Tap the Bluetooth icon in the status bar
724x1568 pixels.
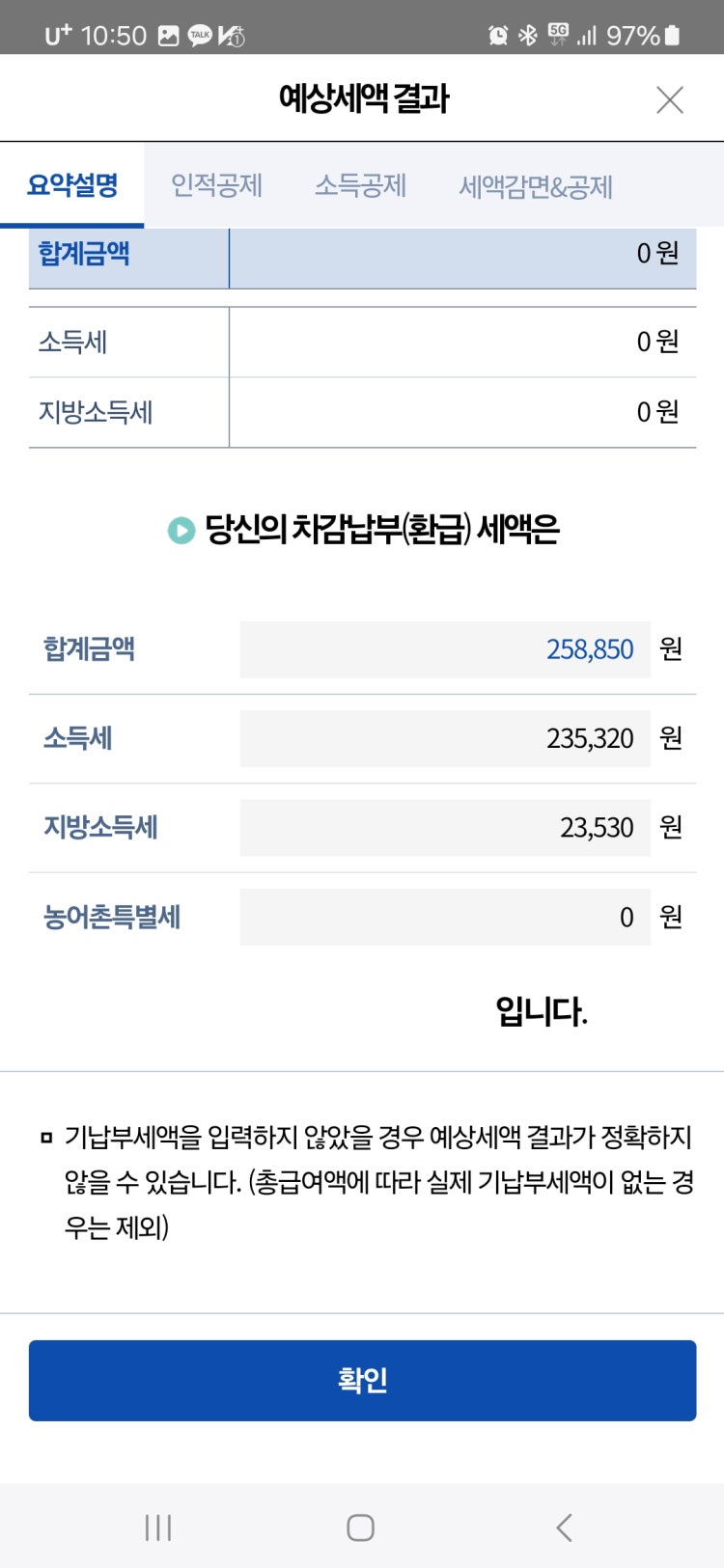click(527, 36)
